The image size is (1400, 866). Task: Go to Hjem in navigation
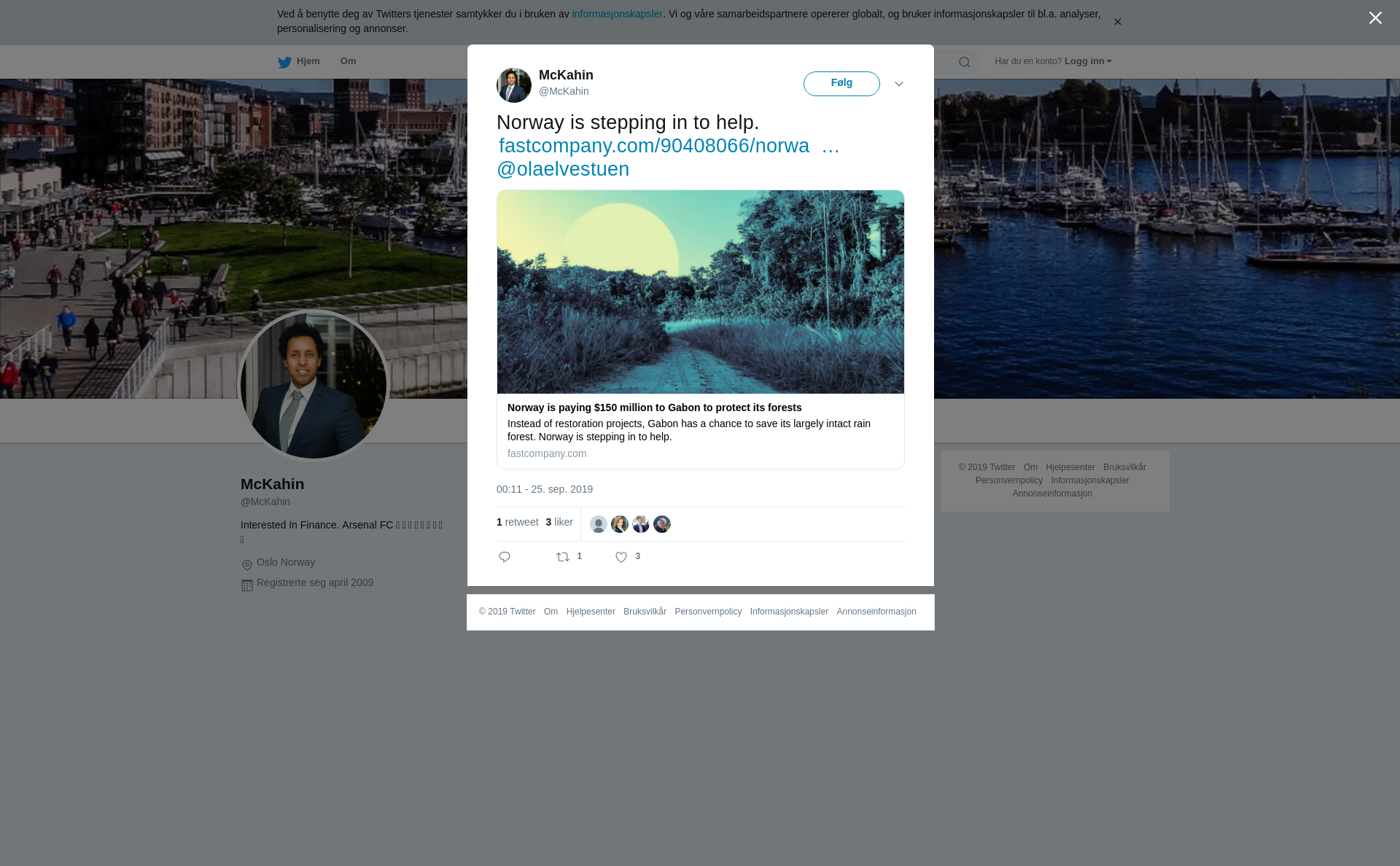[x=308, y=61]
